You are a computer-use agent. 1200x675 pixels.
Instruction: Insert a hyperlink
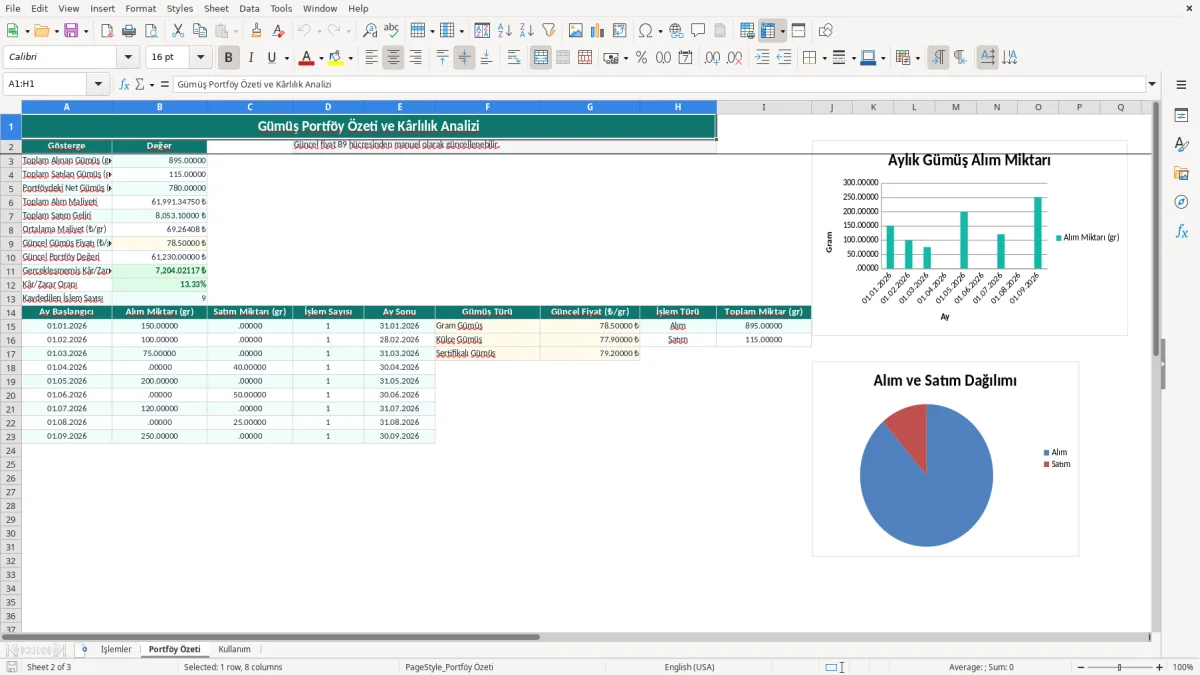coord(676,31)
